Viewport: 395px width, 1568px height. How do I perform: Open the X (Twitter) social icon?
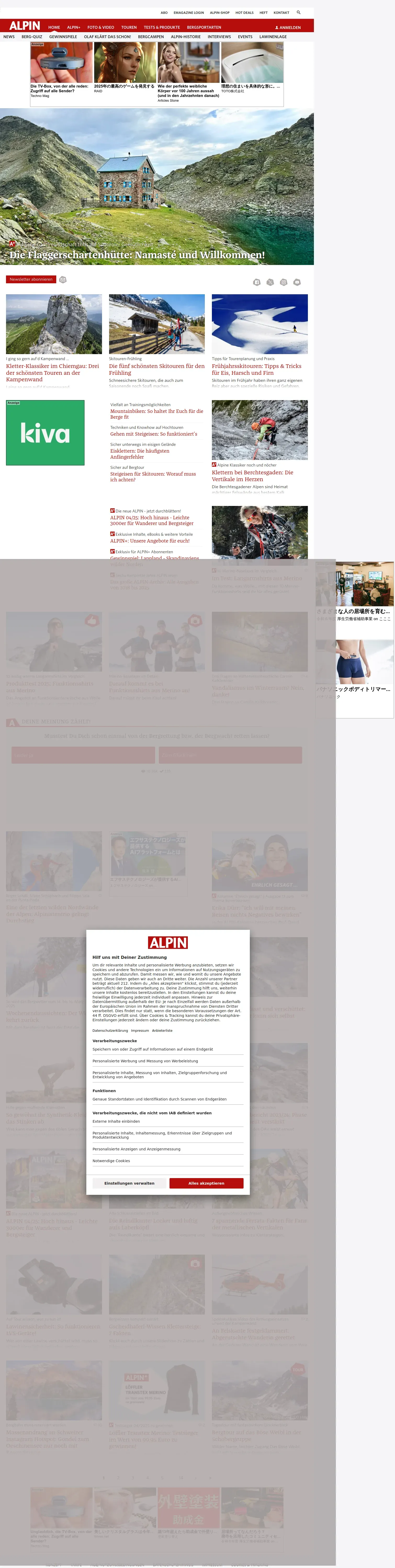pyautogui.click(x=270, y=283)
